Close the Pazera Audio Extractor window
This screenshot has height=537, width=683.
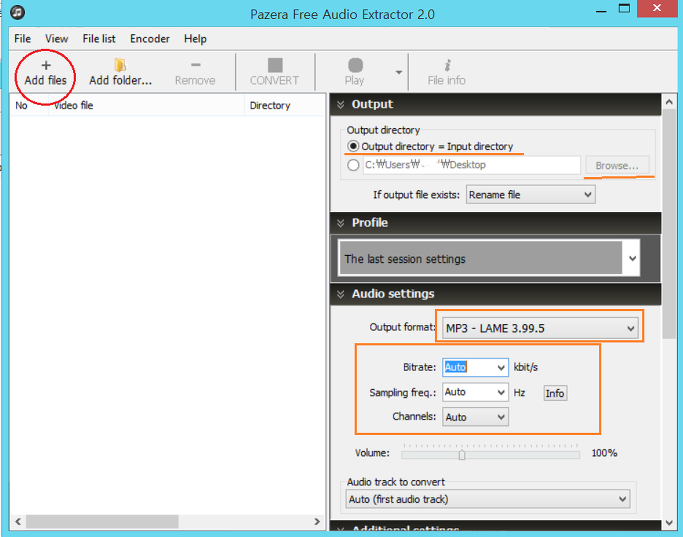point(657,8)
